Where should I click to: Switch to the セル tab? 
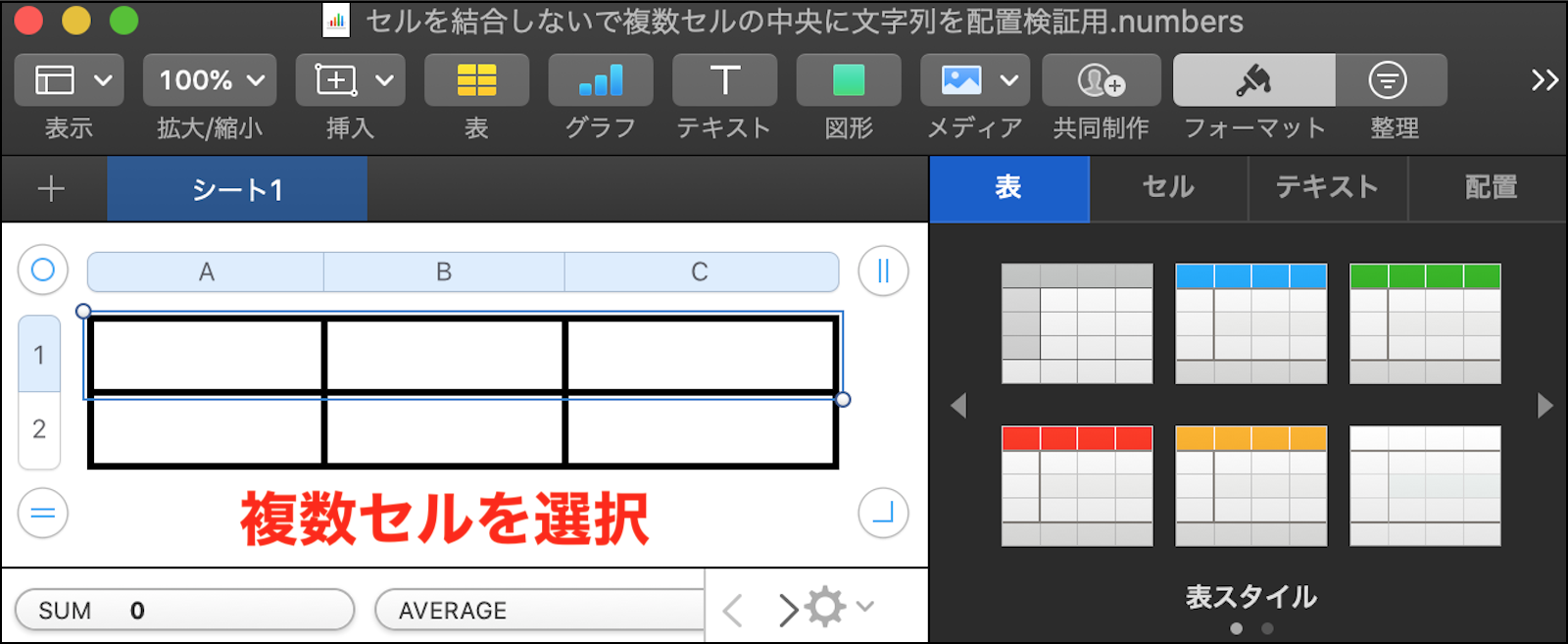[x=1168, y=187]
